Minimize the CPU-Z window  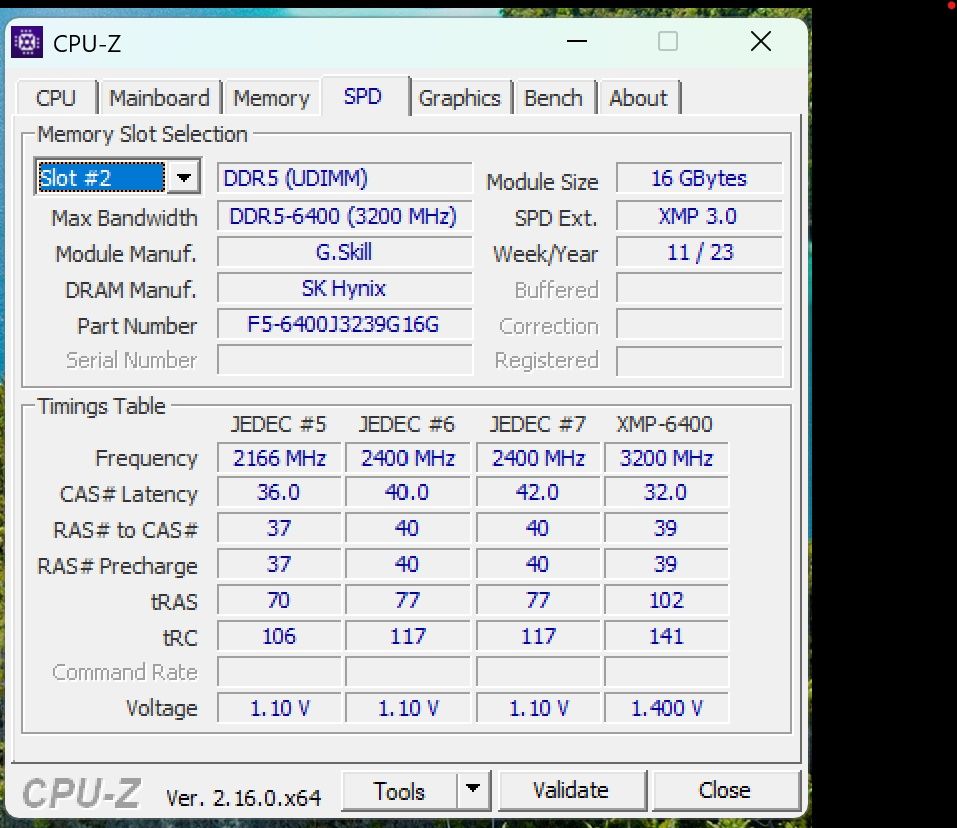(577, 41)
